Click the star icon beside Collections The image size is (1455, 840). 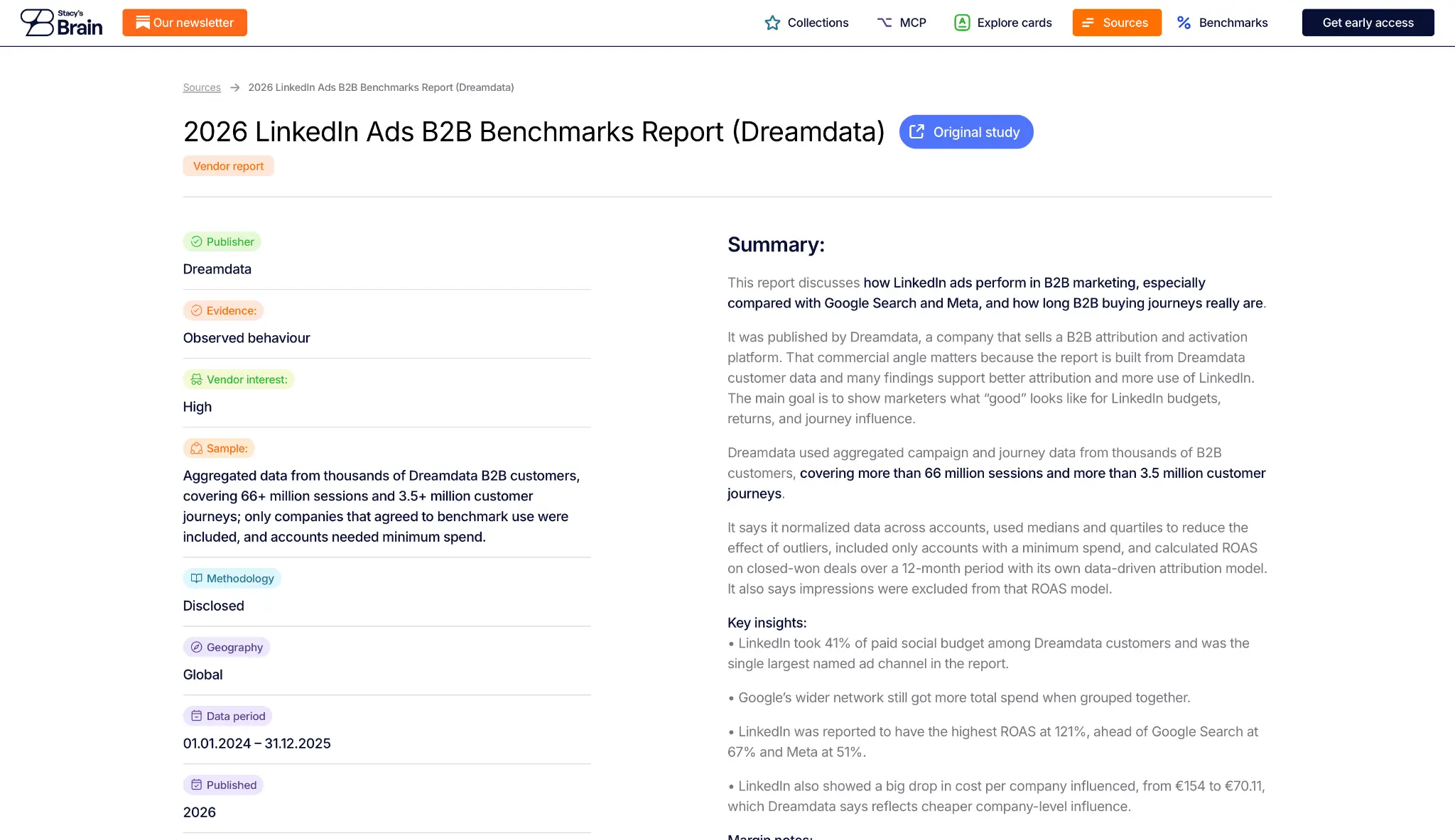click(772, 23)
